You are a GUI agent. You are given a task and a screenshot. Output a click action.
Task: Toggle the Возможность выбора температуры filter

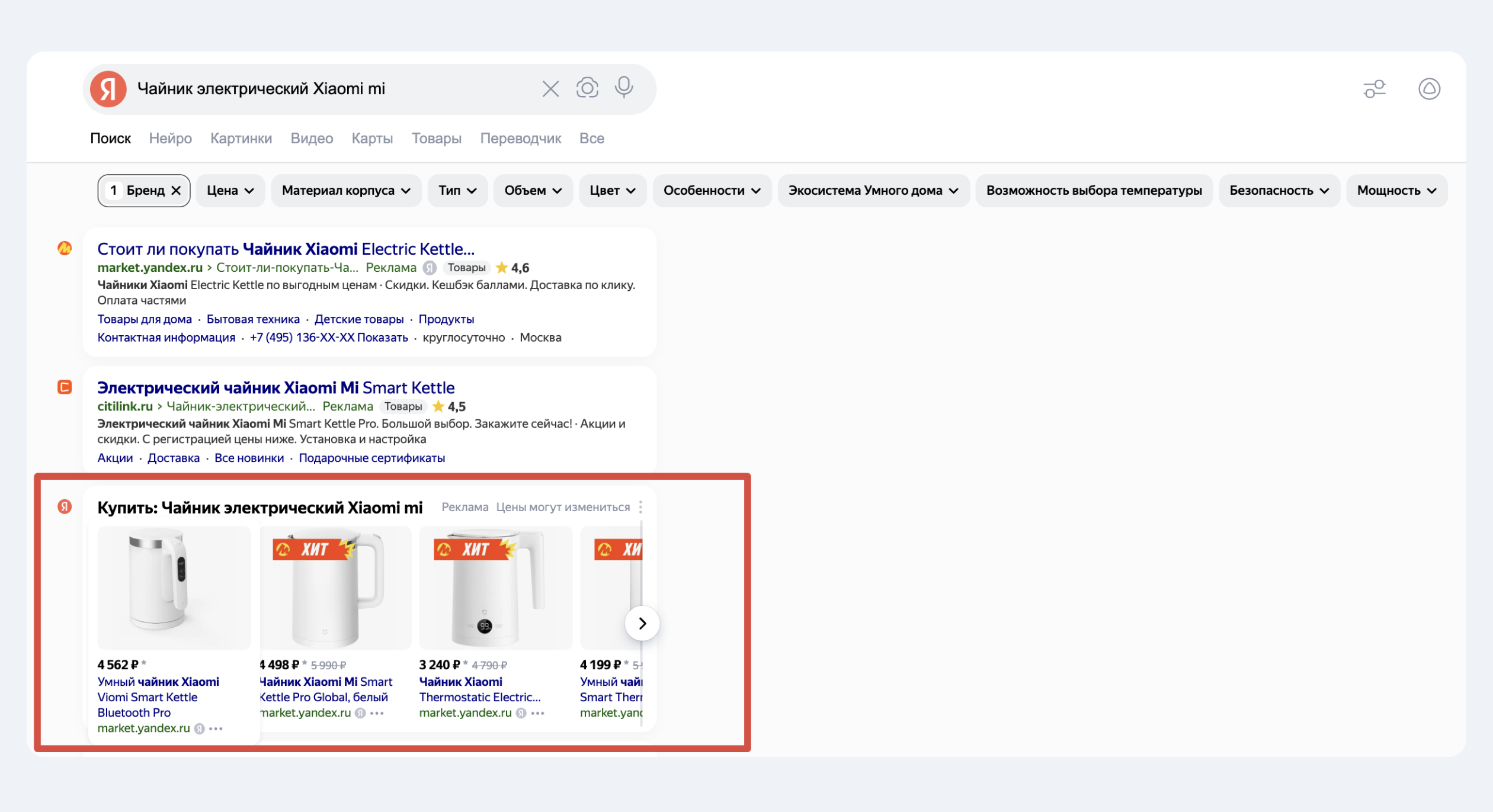(1094, 191)
